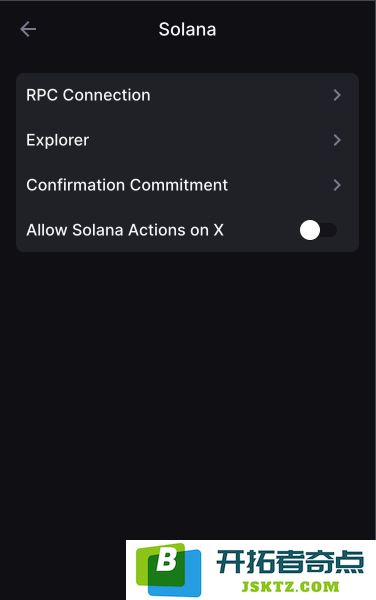Expand the RPC Connection settings row
Image resolution: width=376 pixels, height=600 pixels.
(x=187, y=95)
